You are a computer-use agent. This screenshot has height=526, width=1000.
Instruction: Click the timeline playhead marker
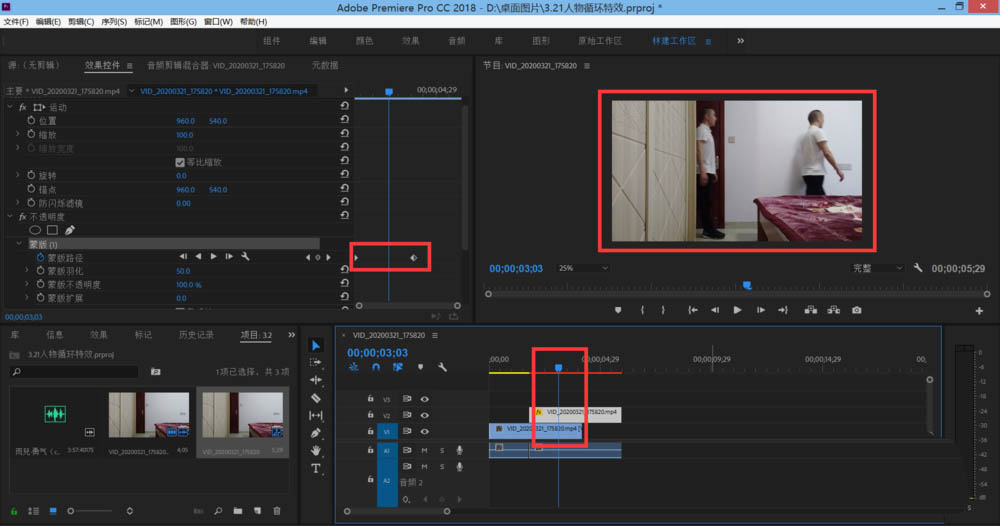558,367
